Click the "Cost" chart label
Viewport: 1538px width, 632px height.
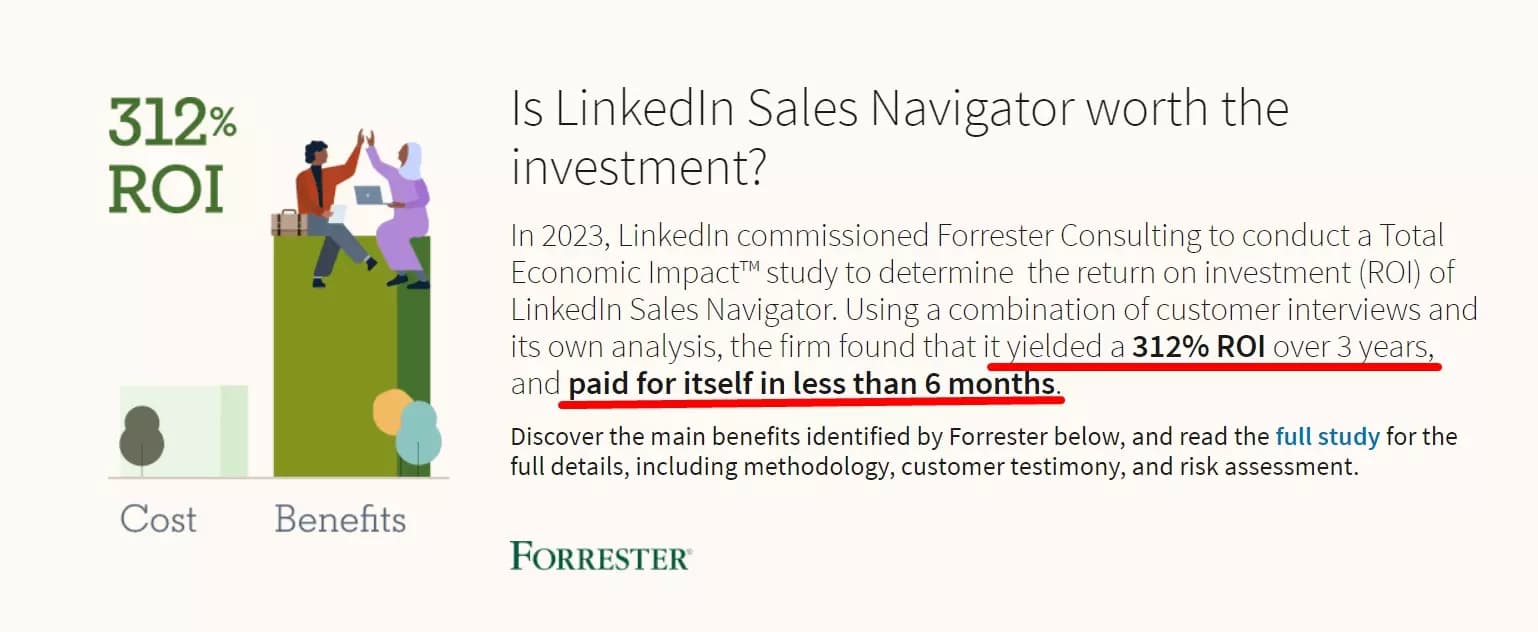point(158,519)
